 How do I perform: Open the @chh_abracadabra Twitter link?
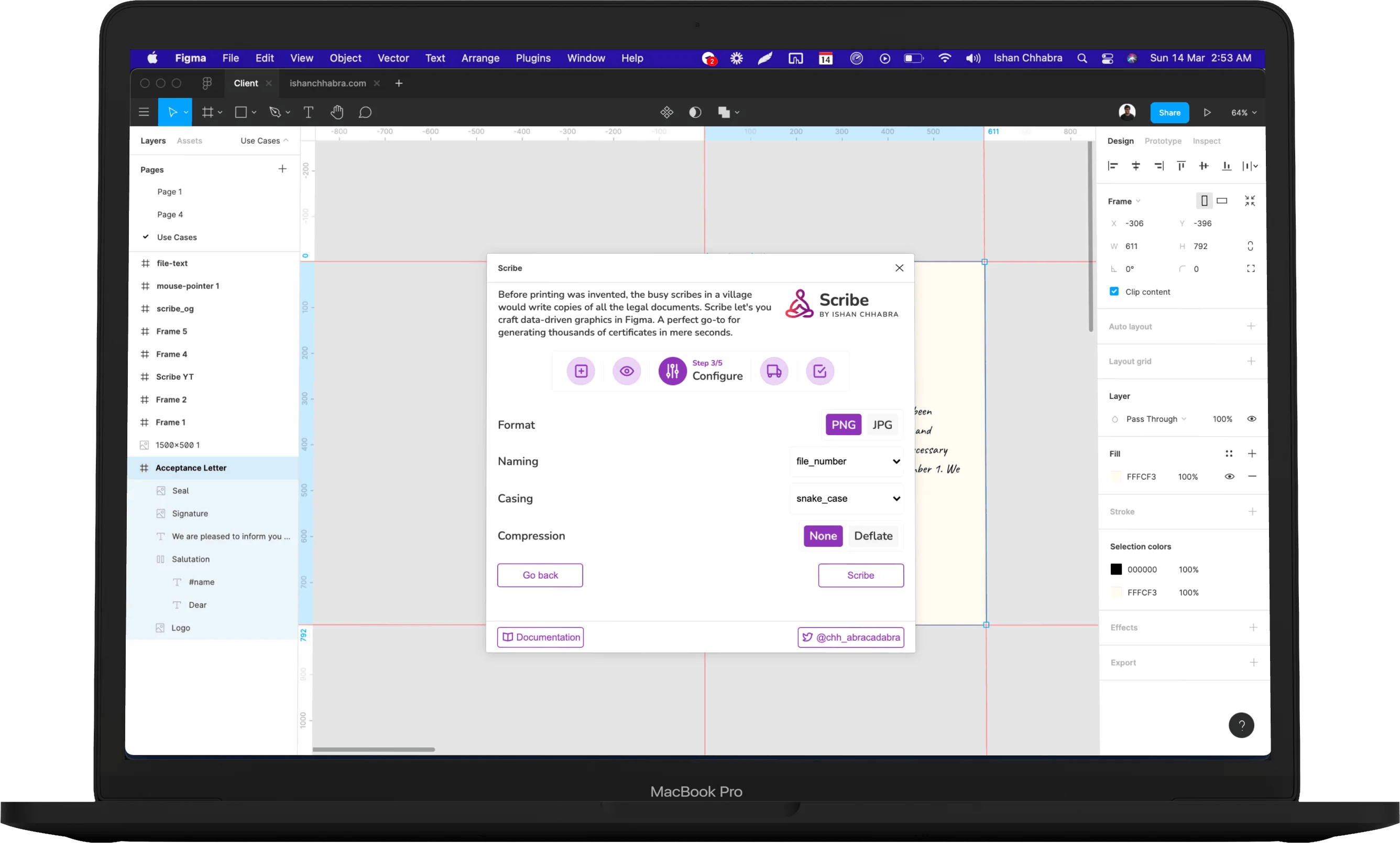pos(850,637)
